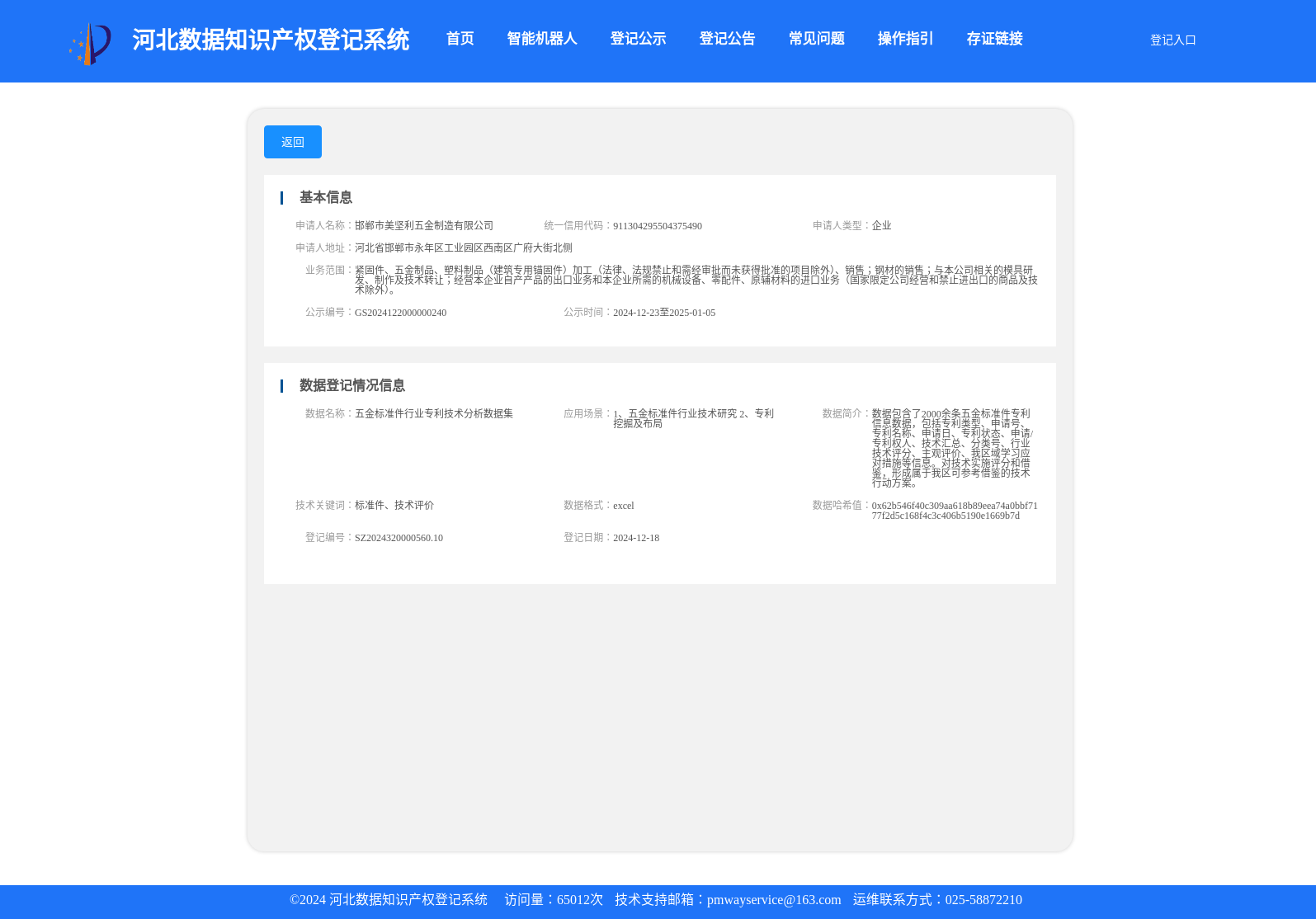Select registration date 2024-12-18

(x=636, y=538)
